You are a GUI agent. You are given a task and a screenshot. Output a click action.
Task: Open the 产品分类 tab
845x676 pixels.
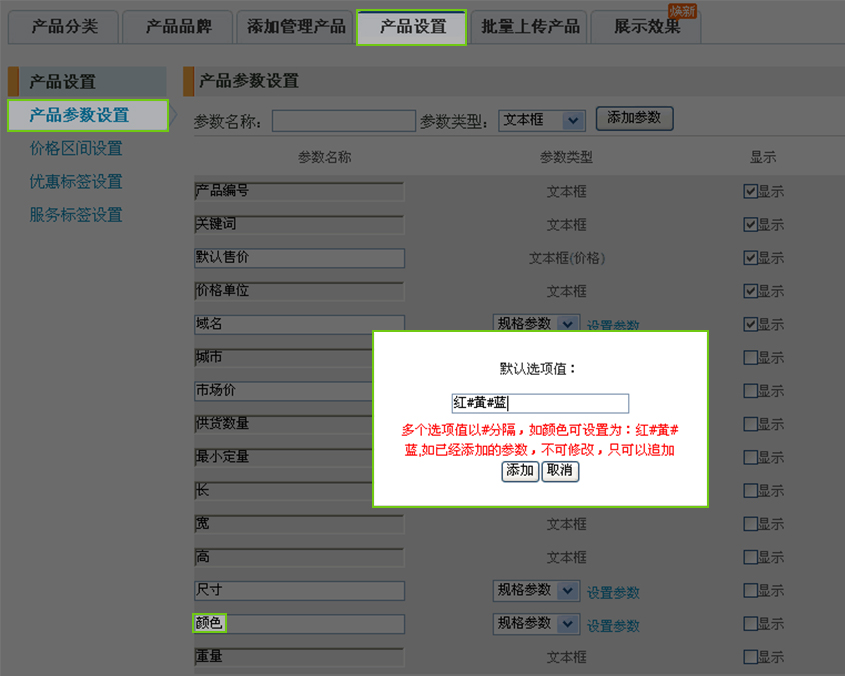pos(64,27)
